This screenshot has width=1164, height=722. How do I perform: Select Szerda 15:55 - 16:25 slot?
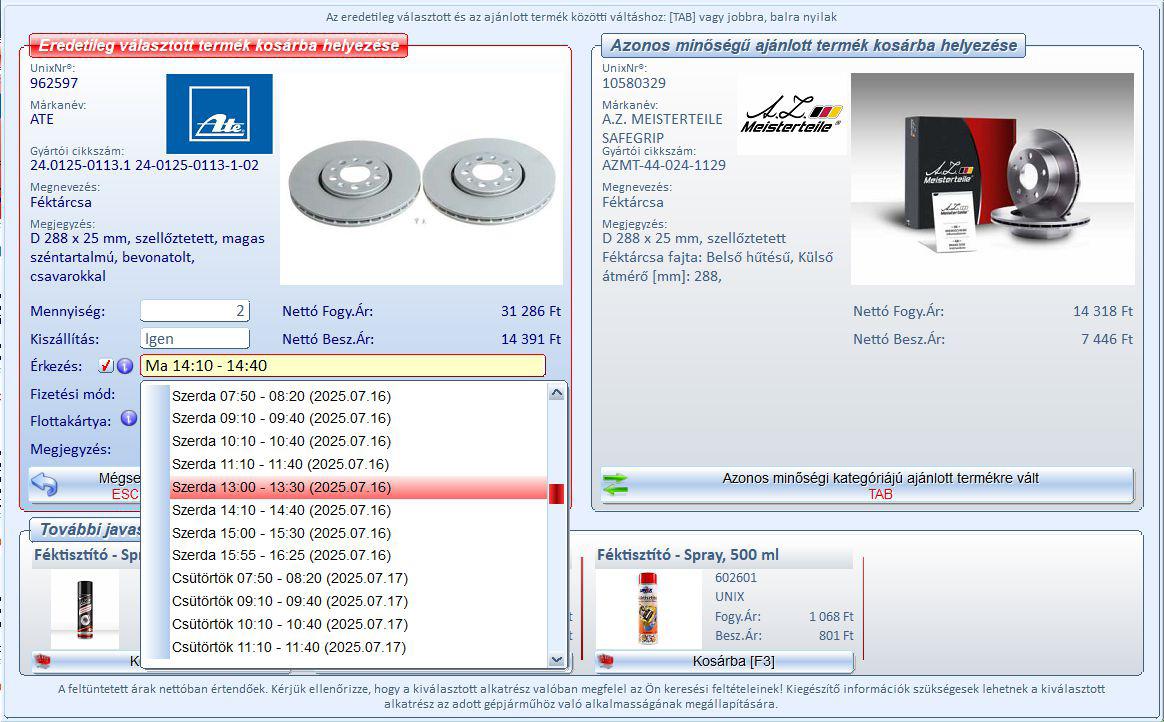359,556
